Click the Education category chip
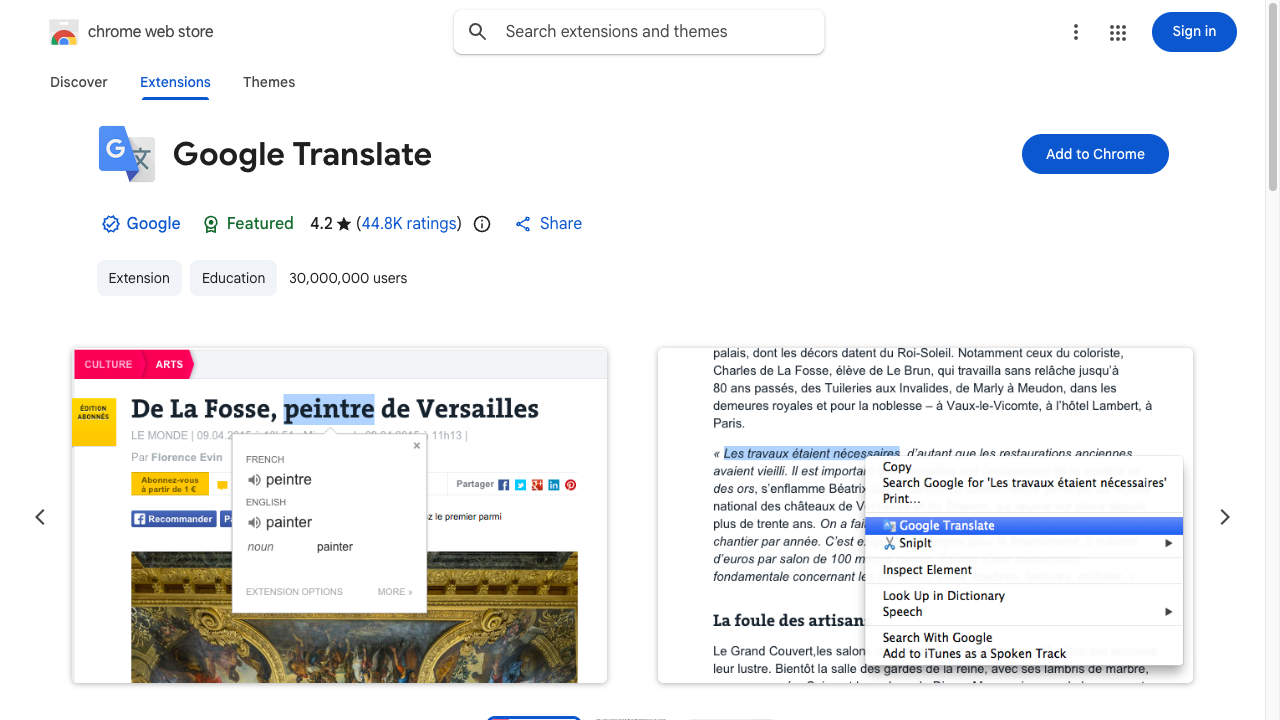1280x720 pixels. coord(233,278)
